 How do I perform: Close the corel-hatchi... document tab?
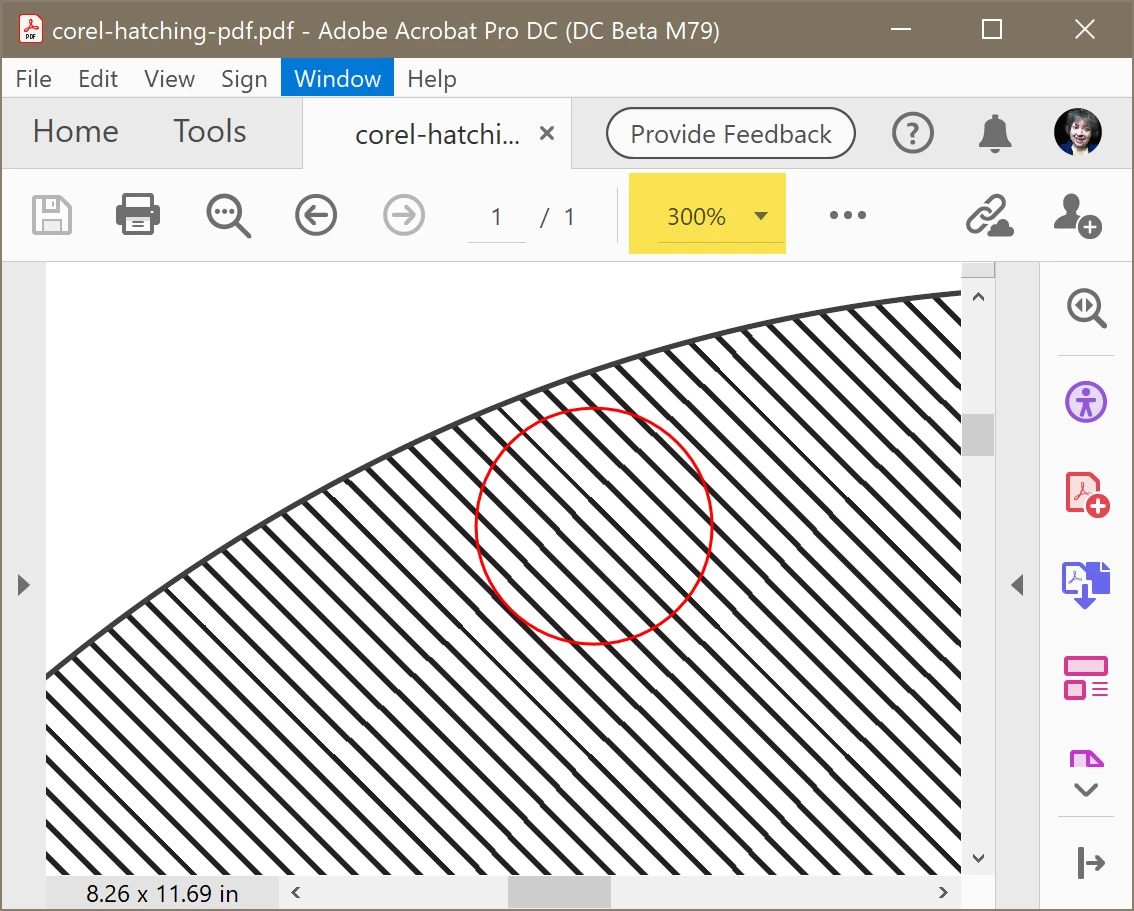[547, 134]
